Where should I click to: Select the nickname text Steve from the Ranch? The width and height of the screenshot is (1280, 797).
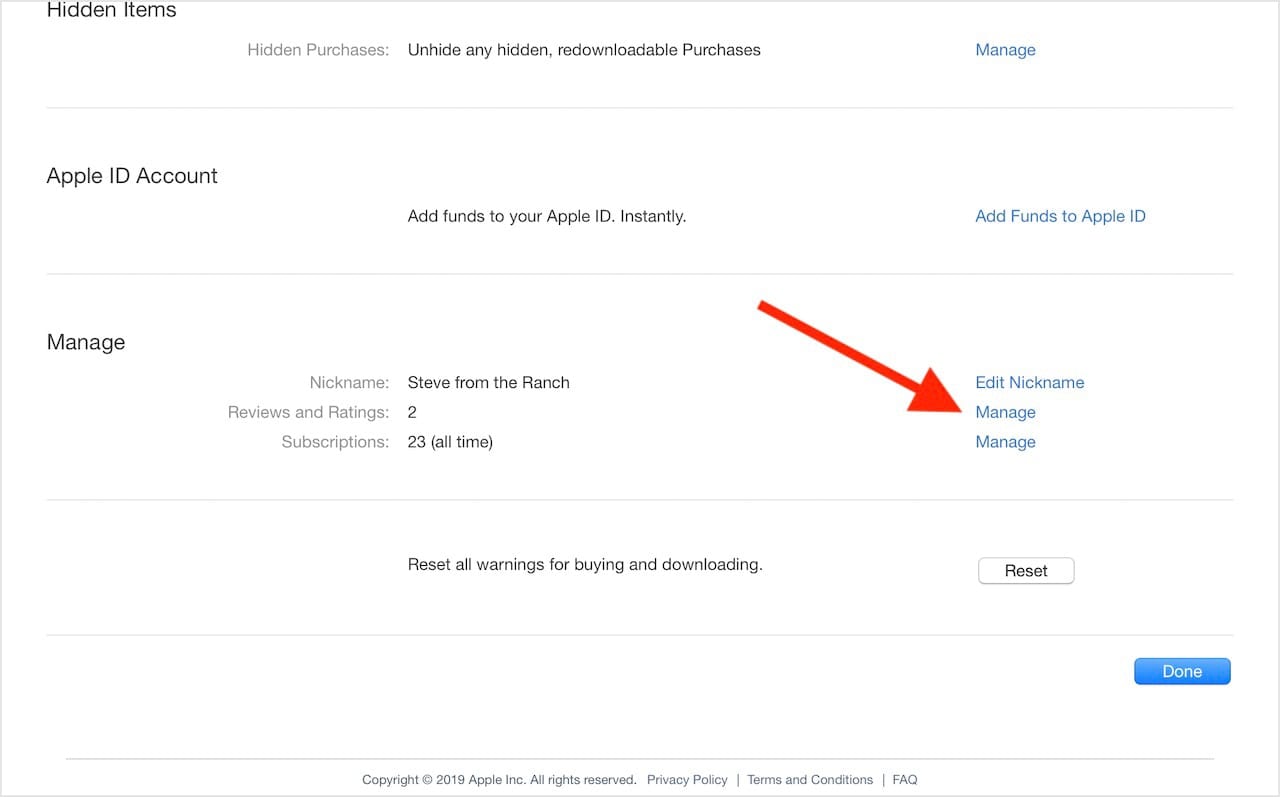[x=488, y=382]
